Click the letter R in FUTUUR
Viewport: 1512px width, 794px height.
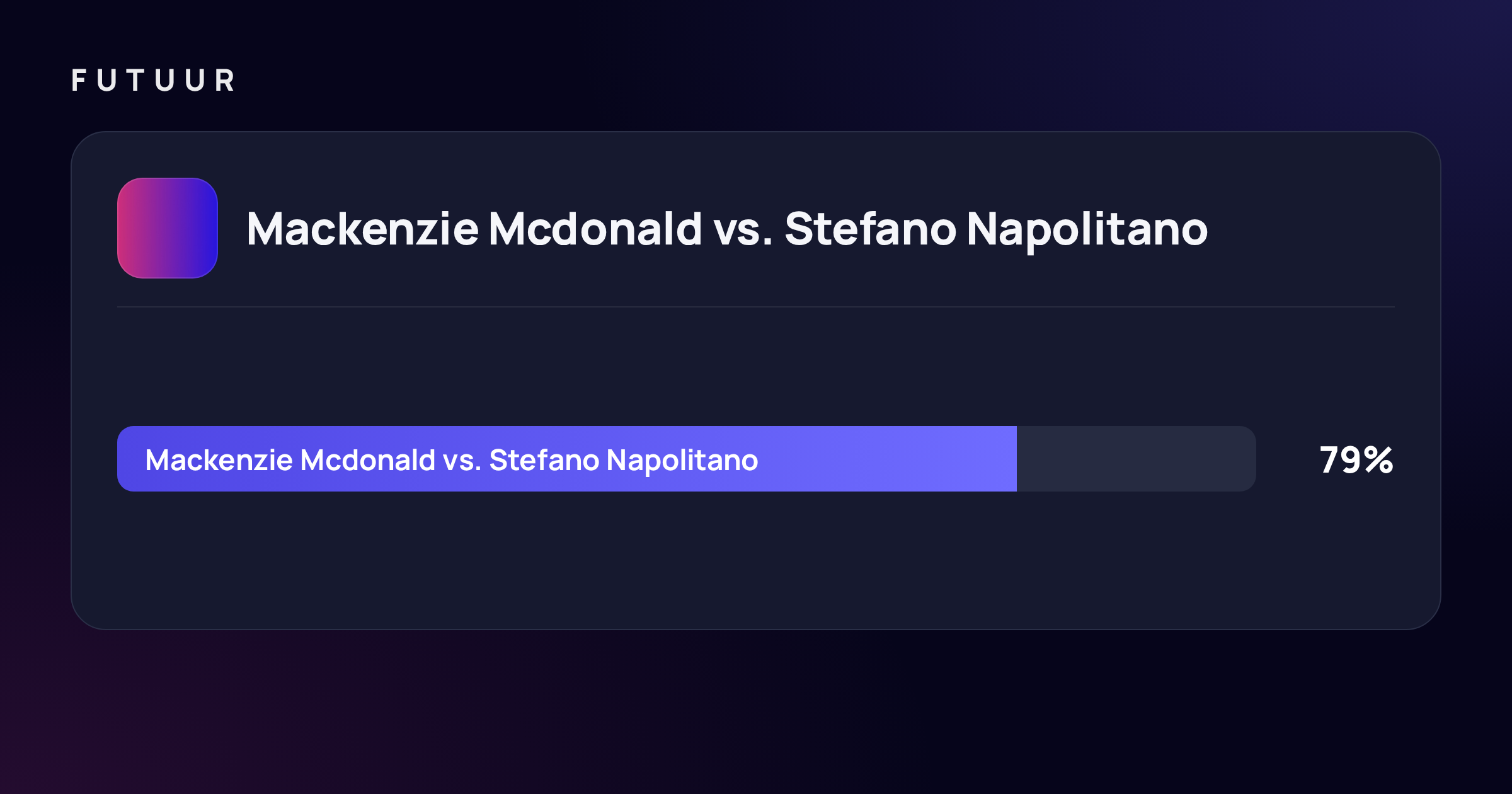(x=224, y=81)
